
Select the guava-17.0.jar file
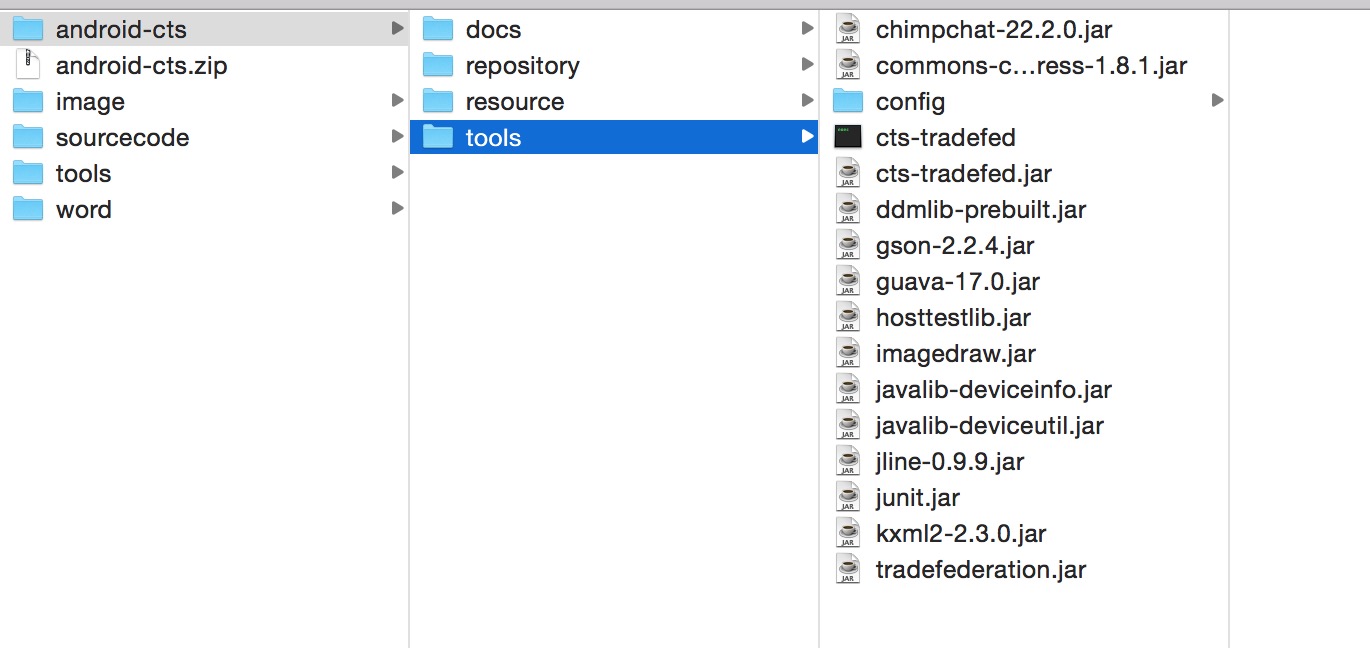pos(1024,281)
